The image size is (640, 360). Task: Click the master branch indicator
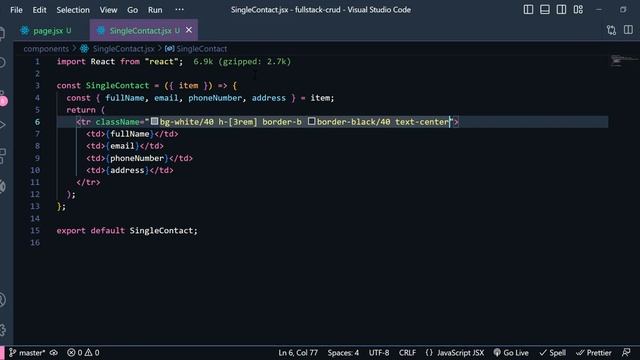pos(27,353)
